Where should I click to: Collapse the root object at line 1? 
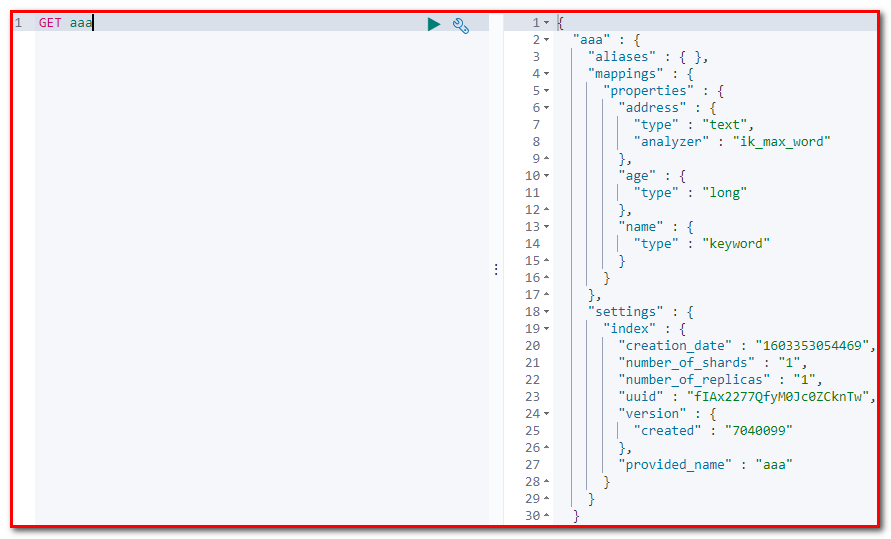(547, 23)
